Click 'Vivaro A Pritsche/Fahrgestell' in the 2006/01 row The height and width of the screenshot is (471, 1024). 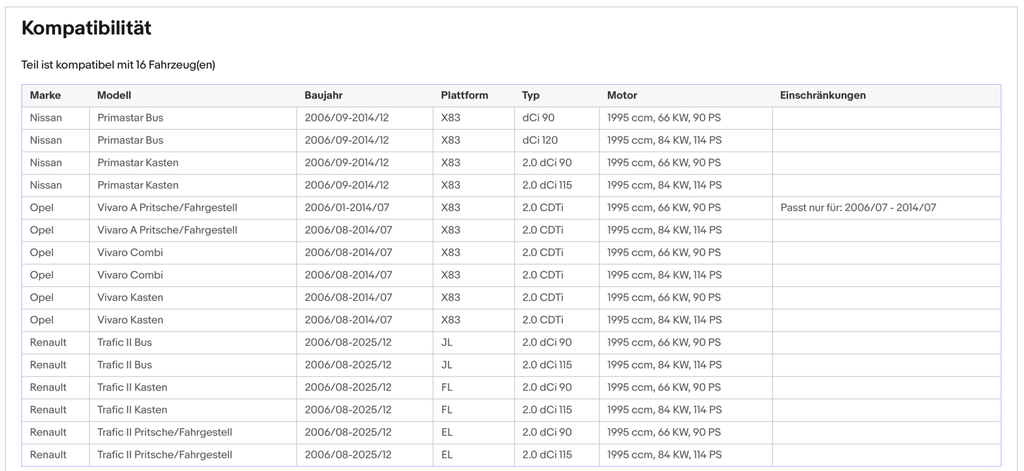pos(167,208)
